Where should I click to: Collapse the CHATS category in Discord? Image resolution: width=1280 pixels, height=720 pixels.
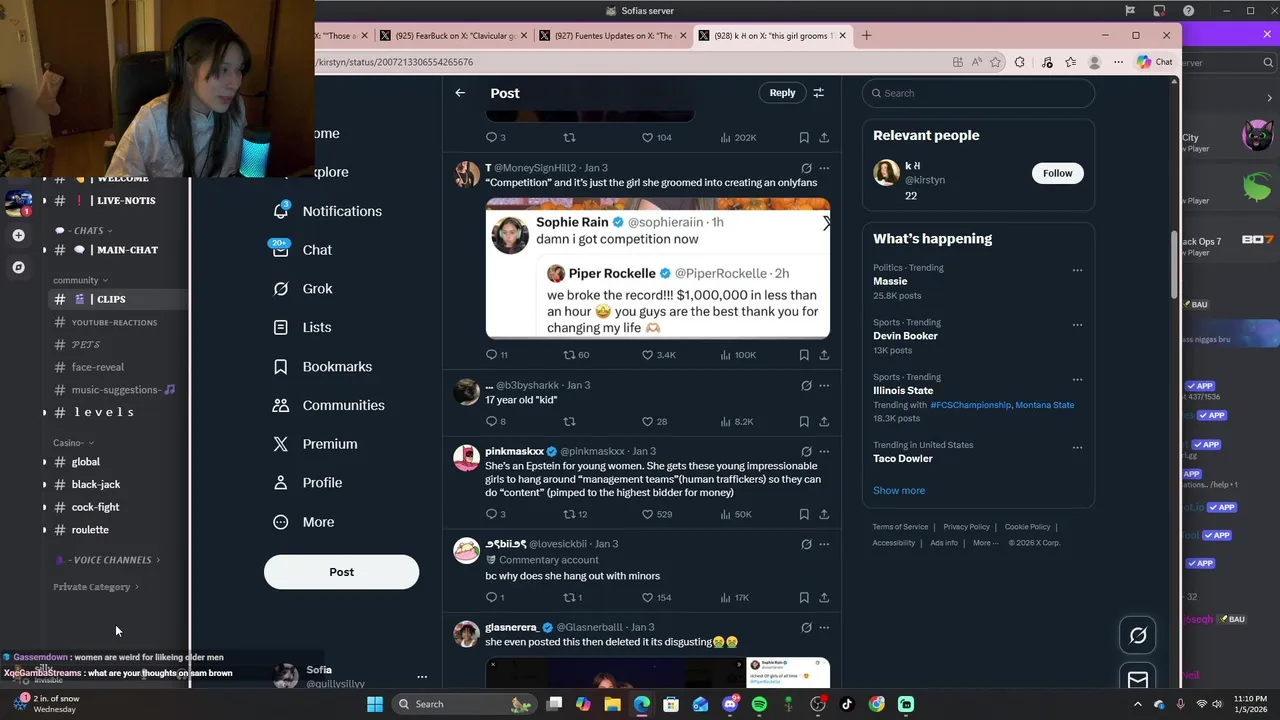(82, 231)
